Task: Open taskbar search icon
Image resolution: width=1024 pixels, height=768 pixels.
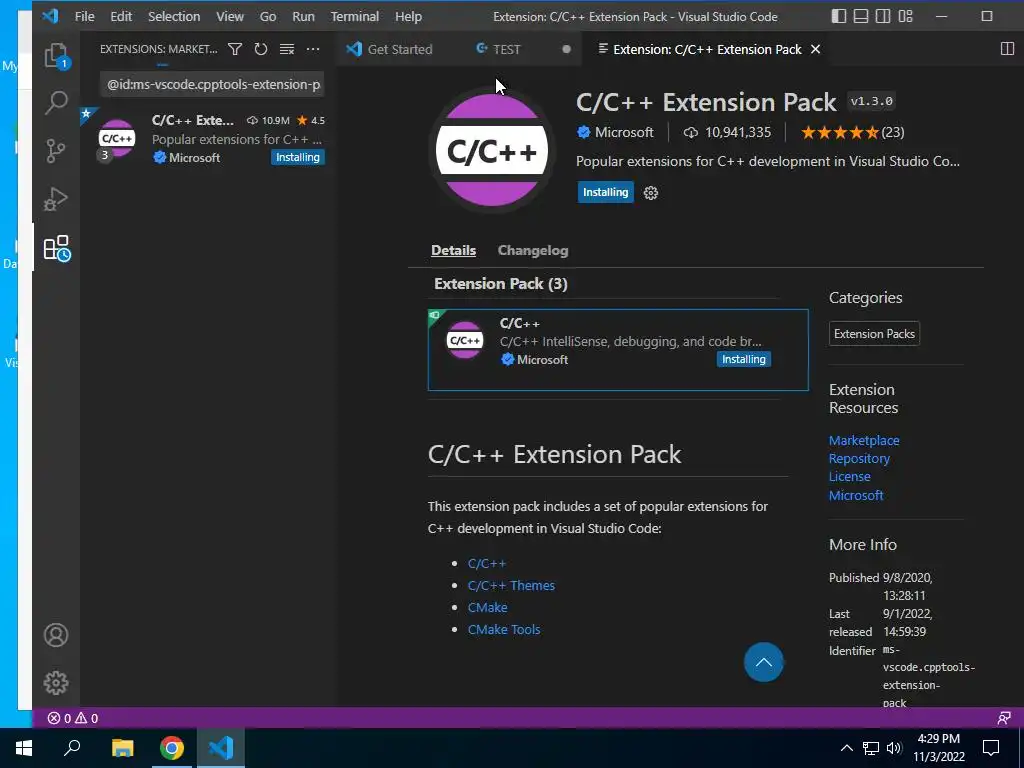Action: [x=72, y=748]
